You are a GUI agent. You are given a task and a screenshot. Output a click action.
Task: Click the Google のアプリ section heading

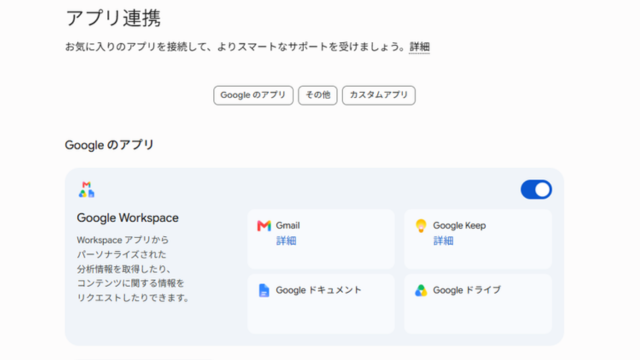109,145
